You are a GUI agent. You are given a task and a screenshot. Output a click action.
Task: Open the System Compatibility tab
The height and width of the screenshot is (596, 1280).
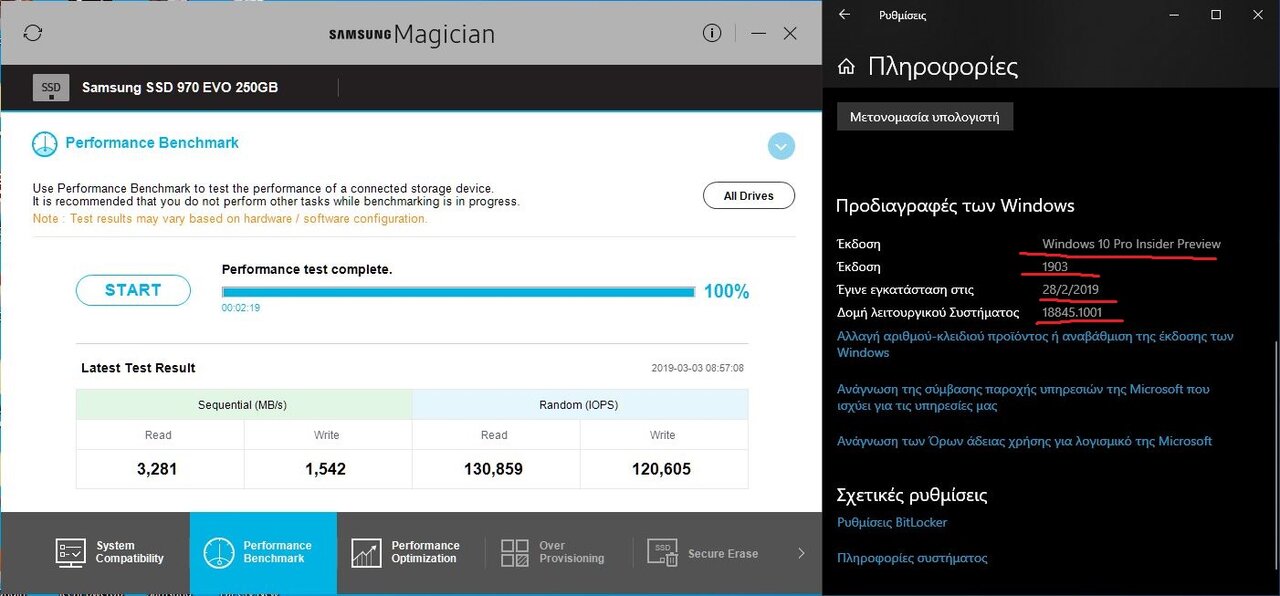[110, 553]
